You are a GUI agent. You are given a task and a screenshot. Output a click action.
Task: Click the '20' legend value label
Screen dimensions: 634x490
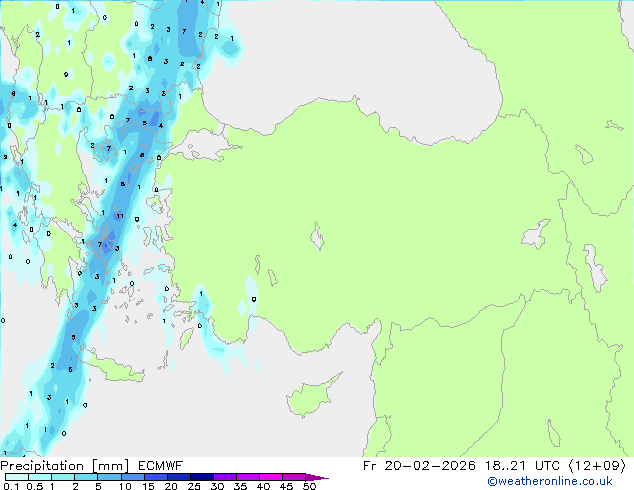pos(171,486)
